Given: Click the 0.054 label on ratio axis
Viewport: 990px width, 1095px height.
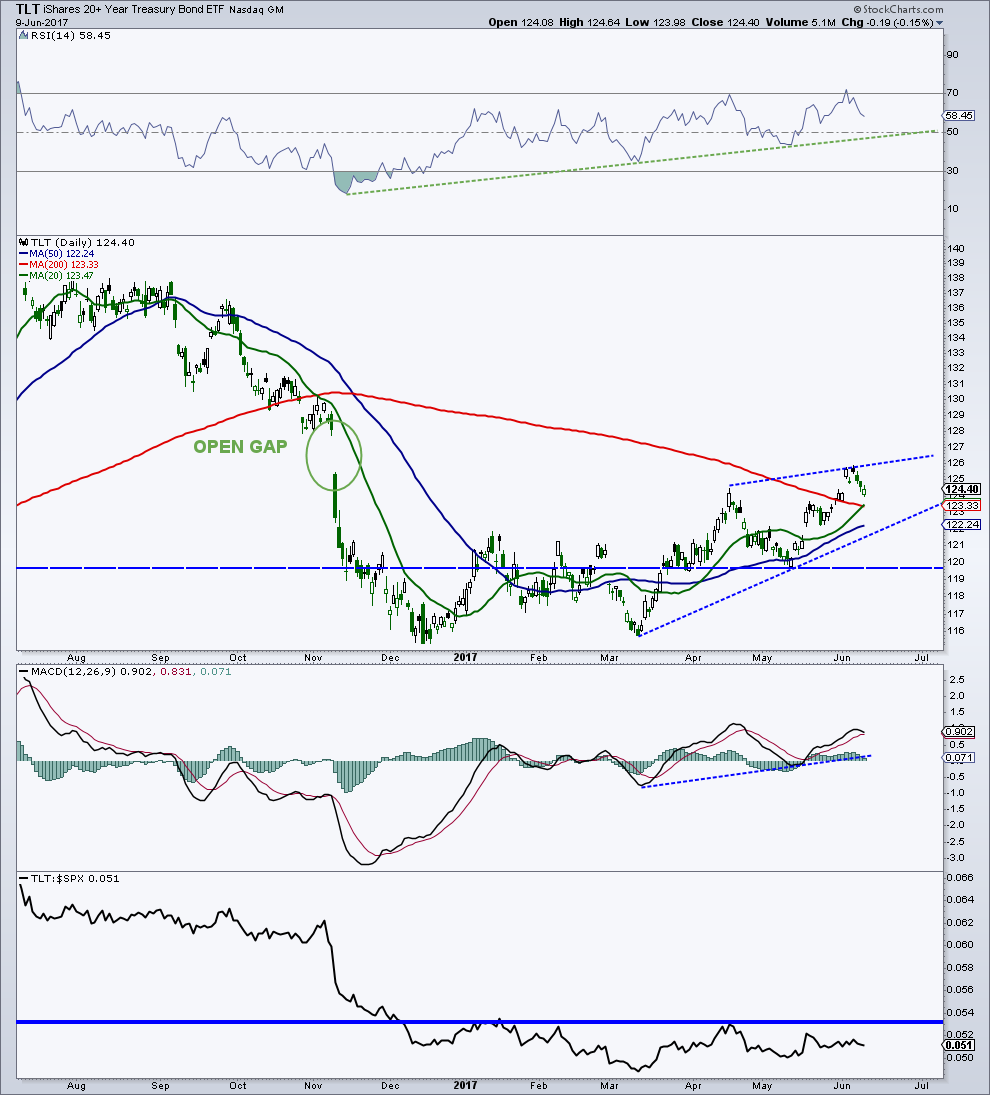Looking at the screenshot, I should (961, 1013).
